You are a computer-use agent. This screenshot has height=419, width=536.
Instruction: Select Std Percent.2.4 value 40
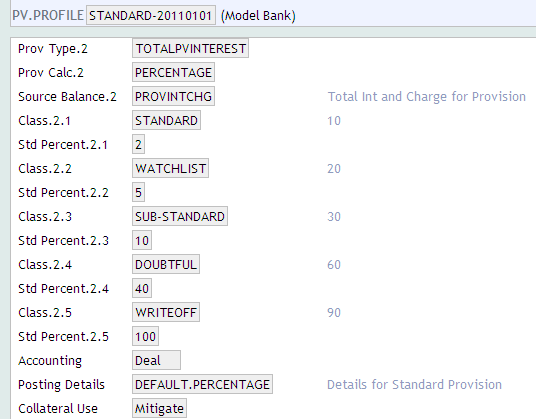[142, 288]
